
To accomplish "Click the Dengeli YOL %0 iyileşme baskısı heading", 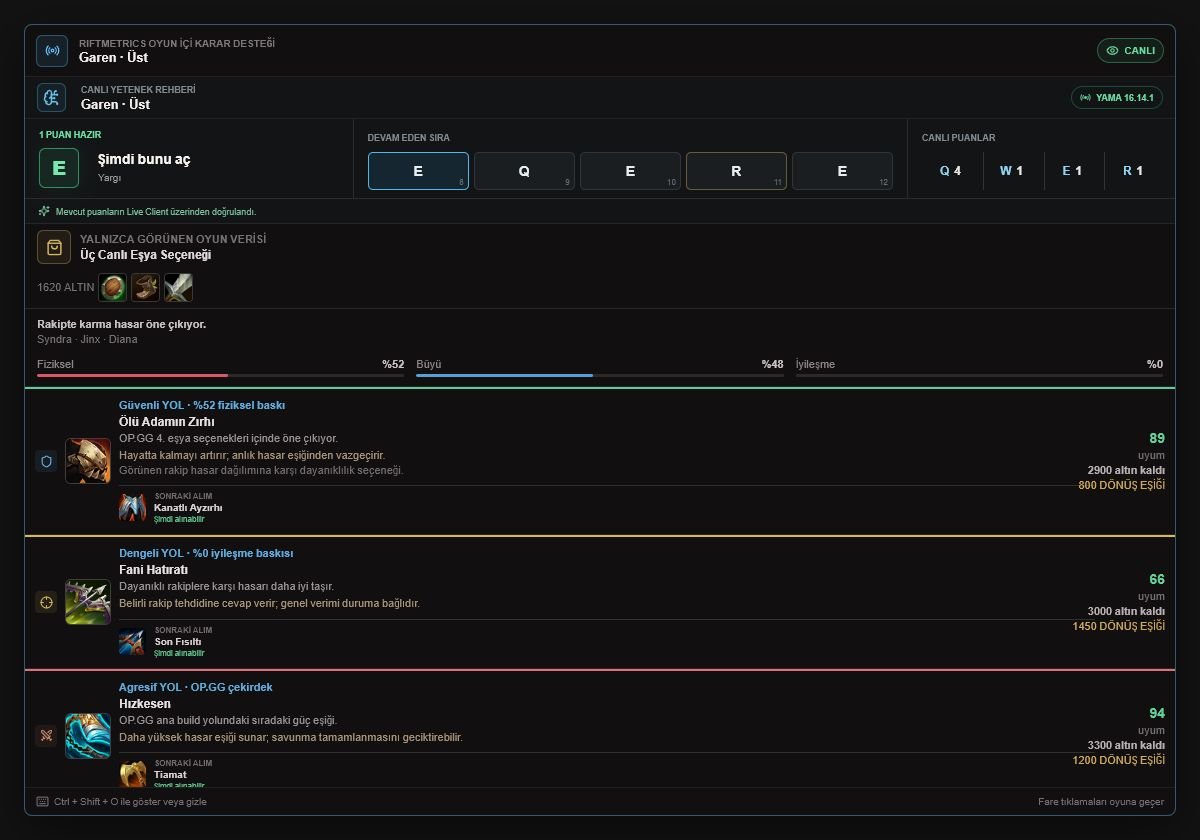I will tap(206, 553).
